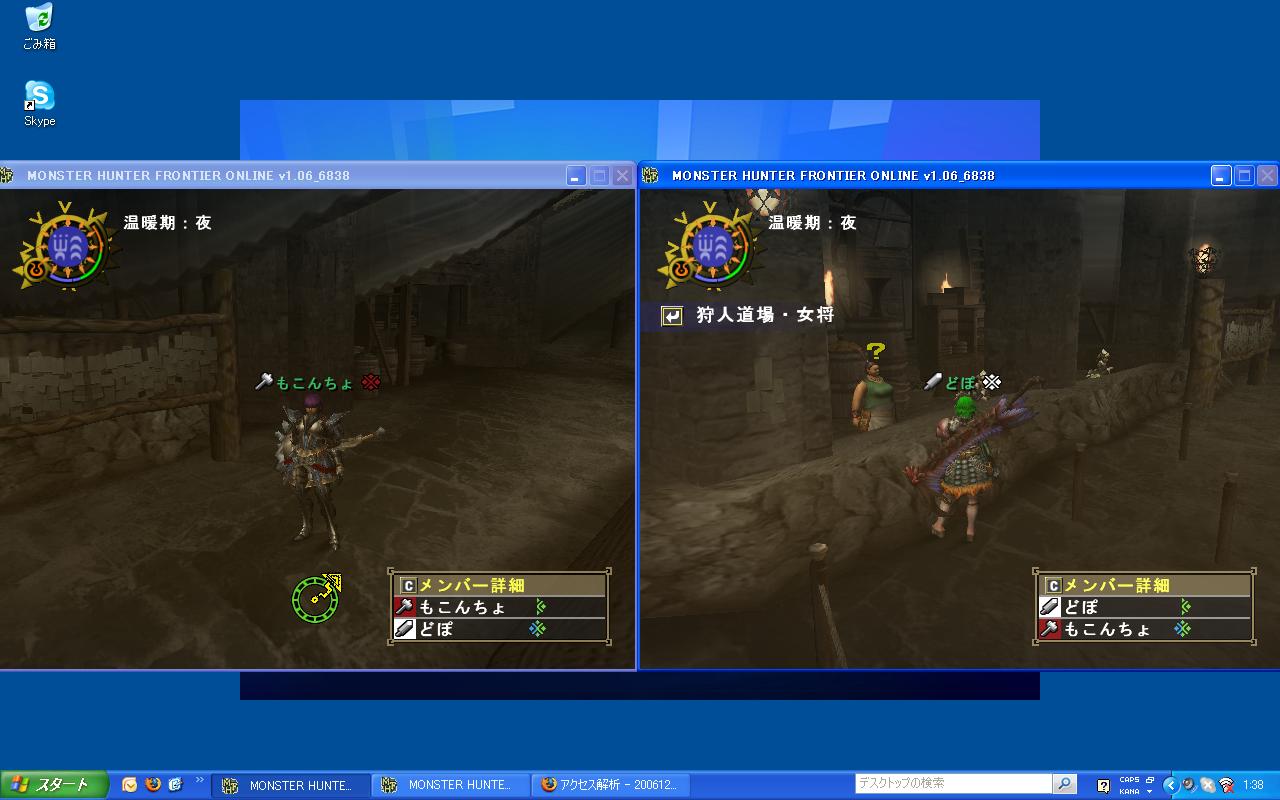Expand hidden quick launch icons chevron
The height and width of the screenshot is (800, 1280).
point(200,780)
